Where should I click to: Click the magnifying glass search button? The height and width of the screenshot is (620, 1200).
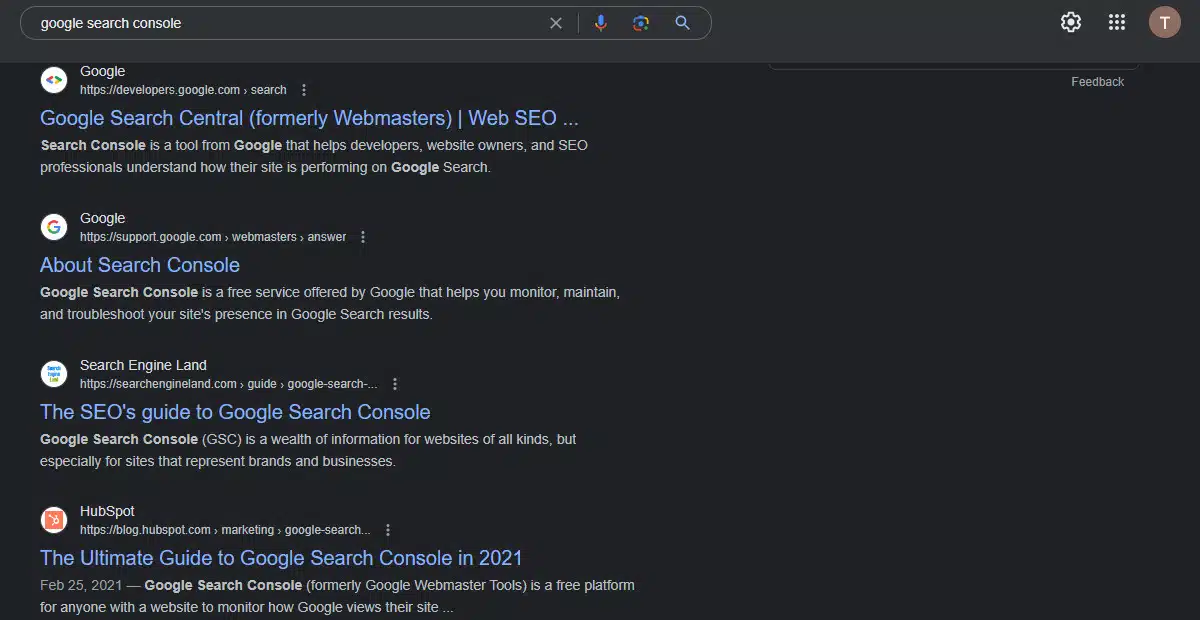point(683,23)
